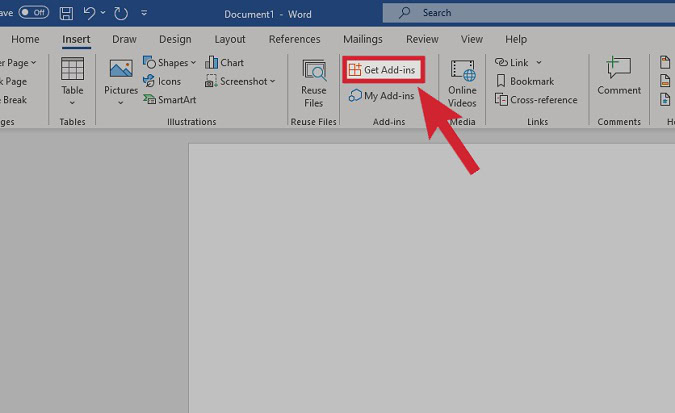Insert a Cross-reference
Image resolution: width=675 pixels, height=413 pixels.
(536, 99)
